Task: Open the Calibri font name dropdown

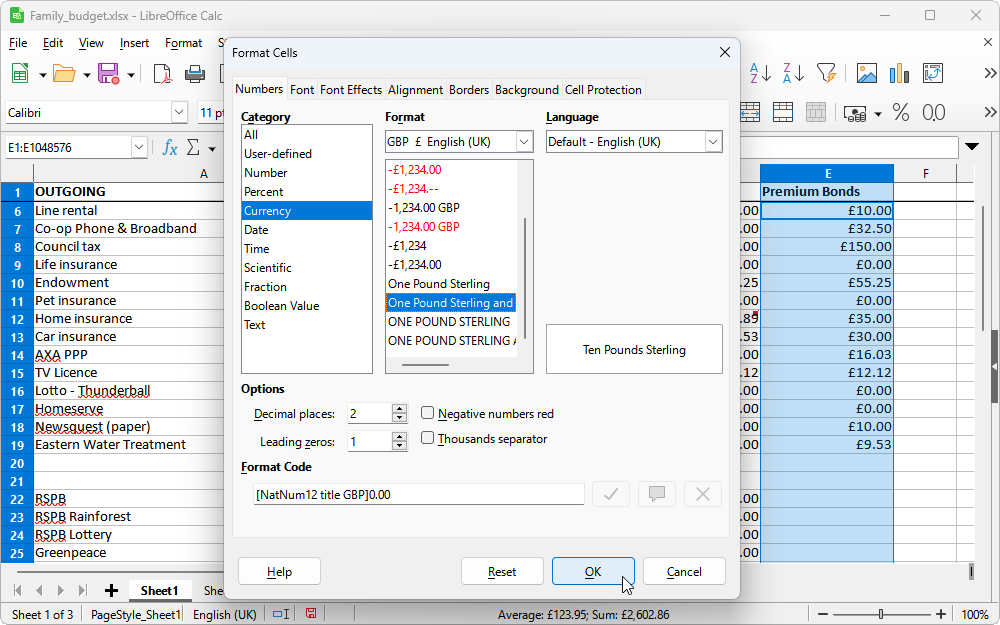Action: [x=179, y=113]
